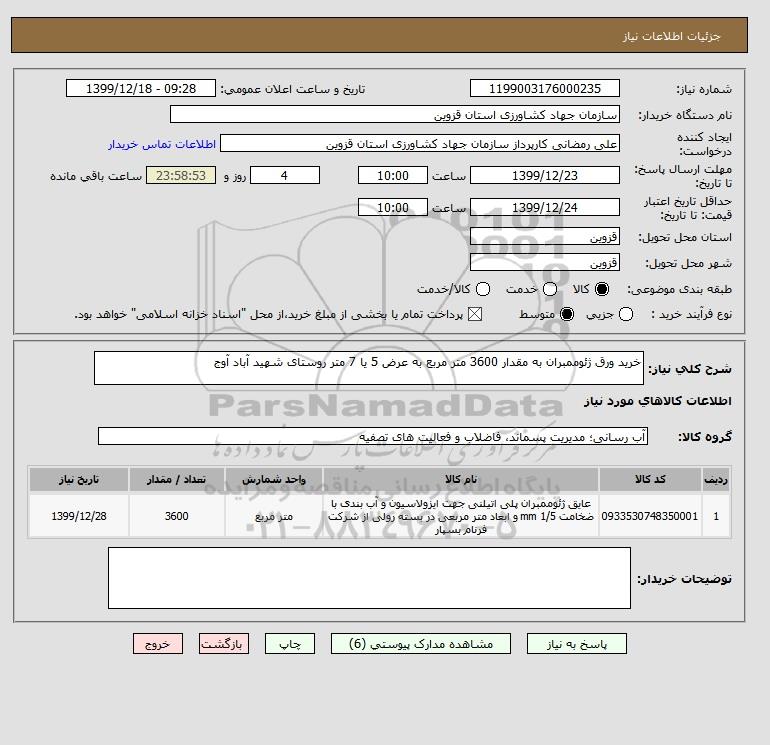Click the row number 1 cell
The height and width of the screenshot is (745, 770).
pos(716,516)
